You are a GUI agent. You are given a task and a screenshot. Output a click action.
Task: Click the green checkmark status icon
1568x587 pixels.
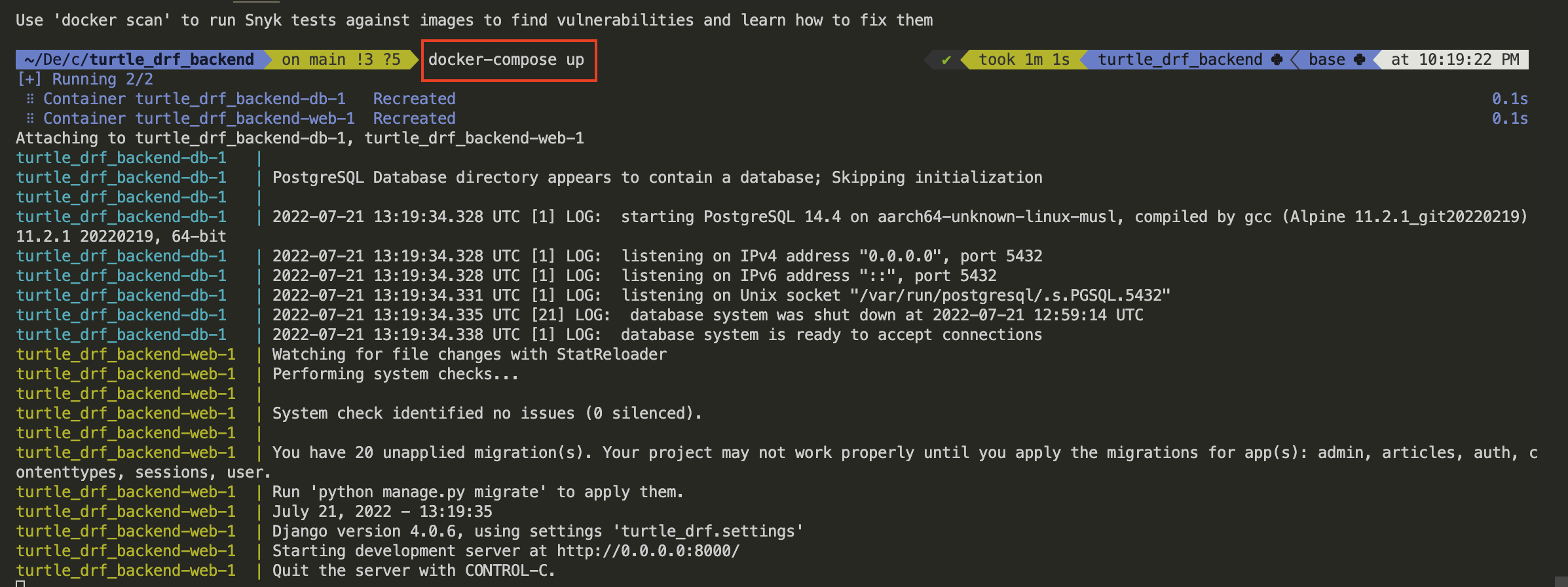point(946,60)
